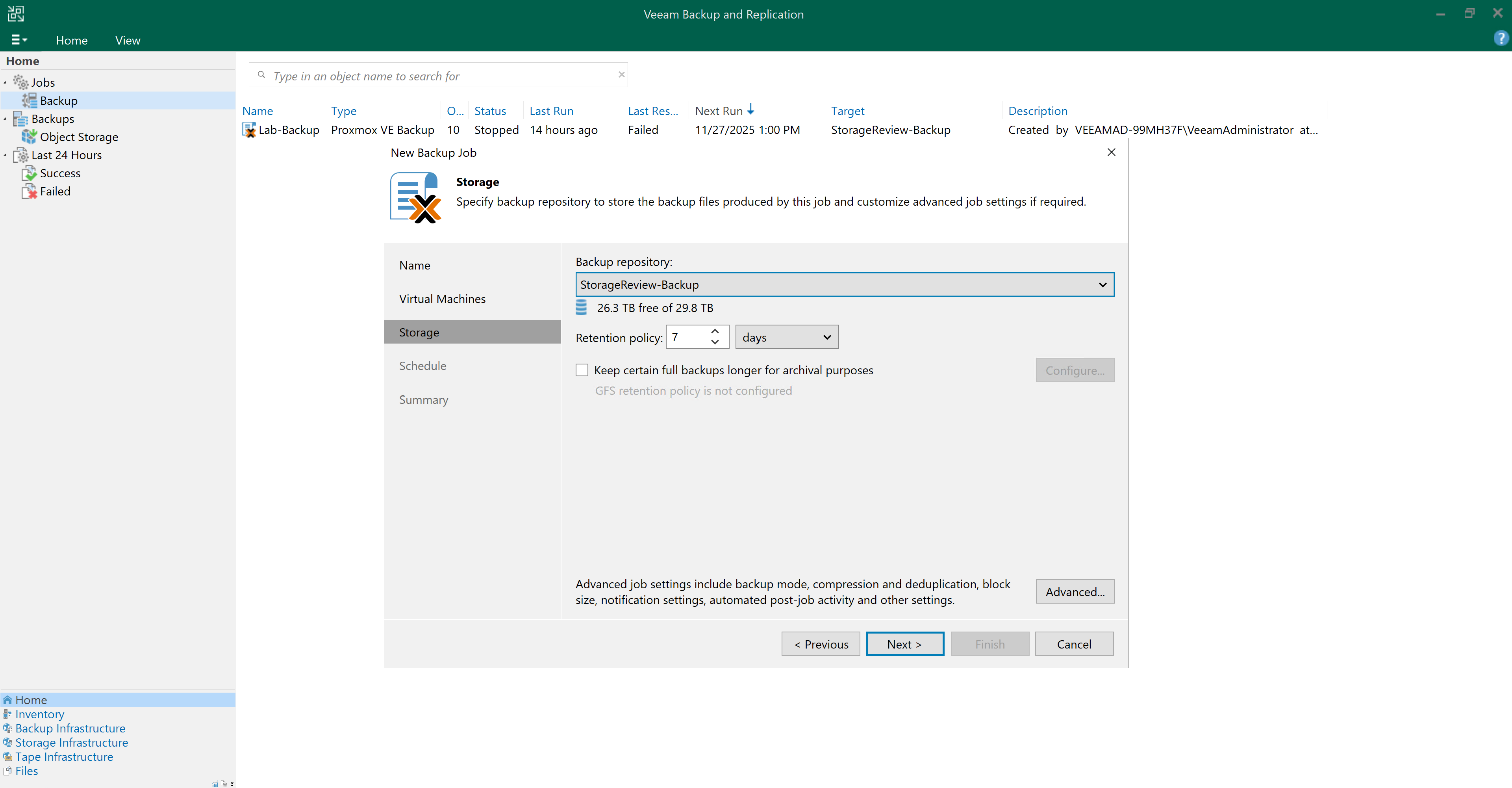Enable keeping full backups for archival

(582, 370)
